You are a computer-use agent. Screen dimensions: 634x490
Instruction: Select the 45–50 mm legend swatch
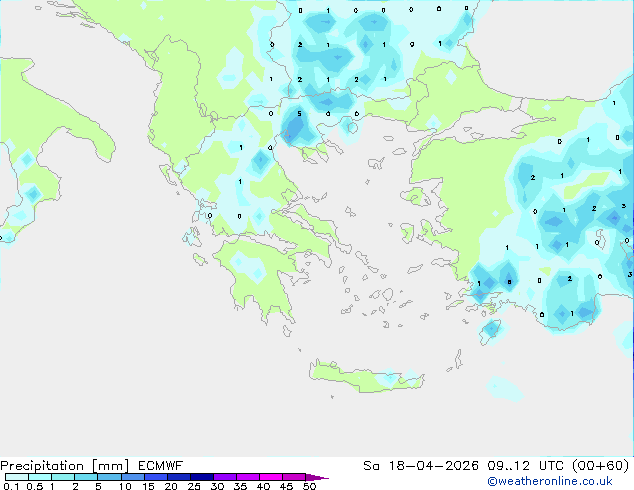[x=294, y=477]
